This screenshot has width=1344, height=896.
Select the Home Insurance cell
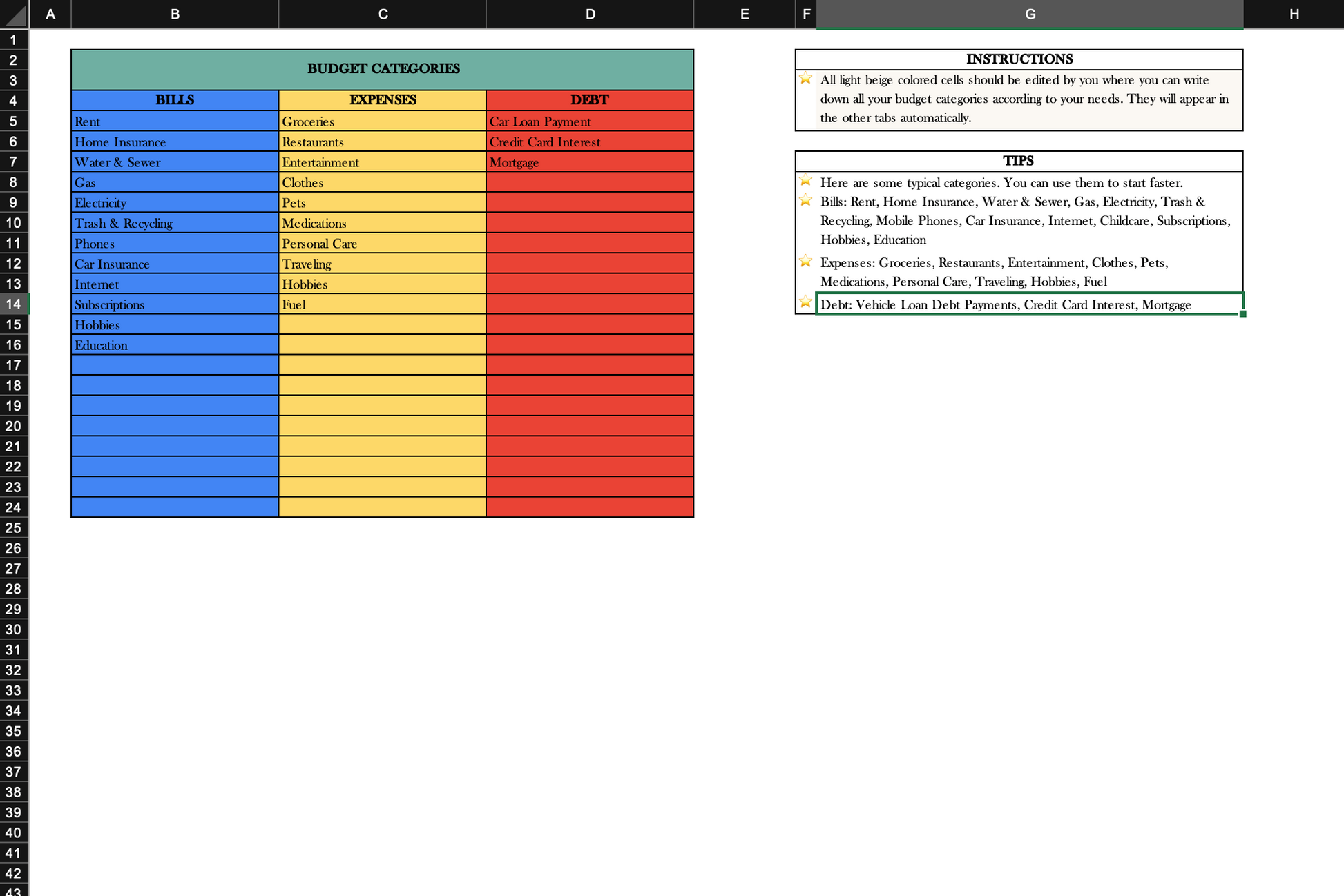click(175, 142)
